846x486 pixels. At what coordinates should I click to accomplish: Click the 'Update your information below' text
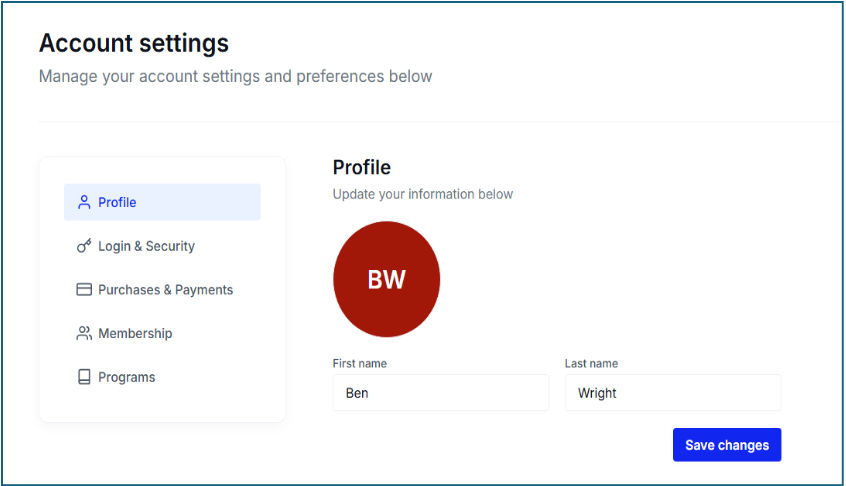click(x=422, y=194)
